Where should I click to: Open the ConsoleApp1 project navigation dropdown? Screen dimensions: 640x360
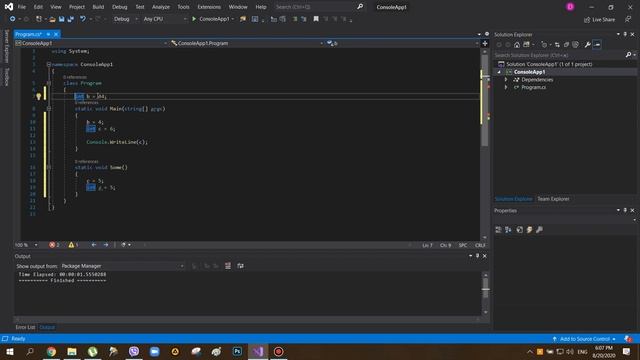click(x=91, y=43)
